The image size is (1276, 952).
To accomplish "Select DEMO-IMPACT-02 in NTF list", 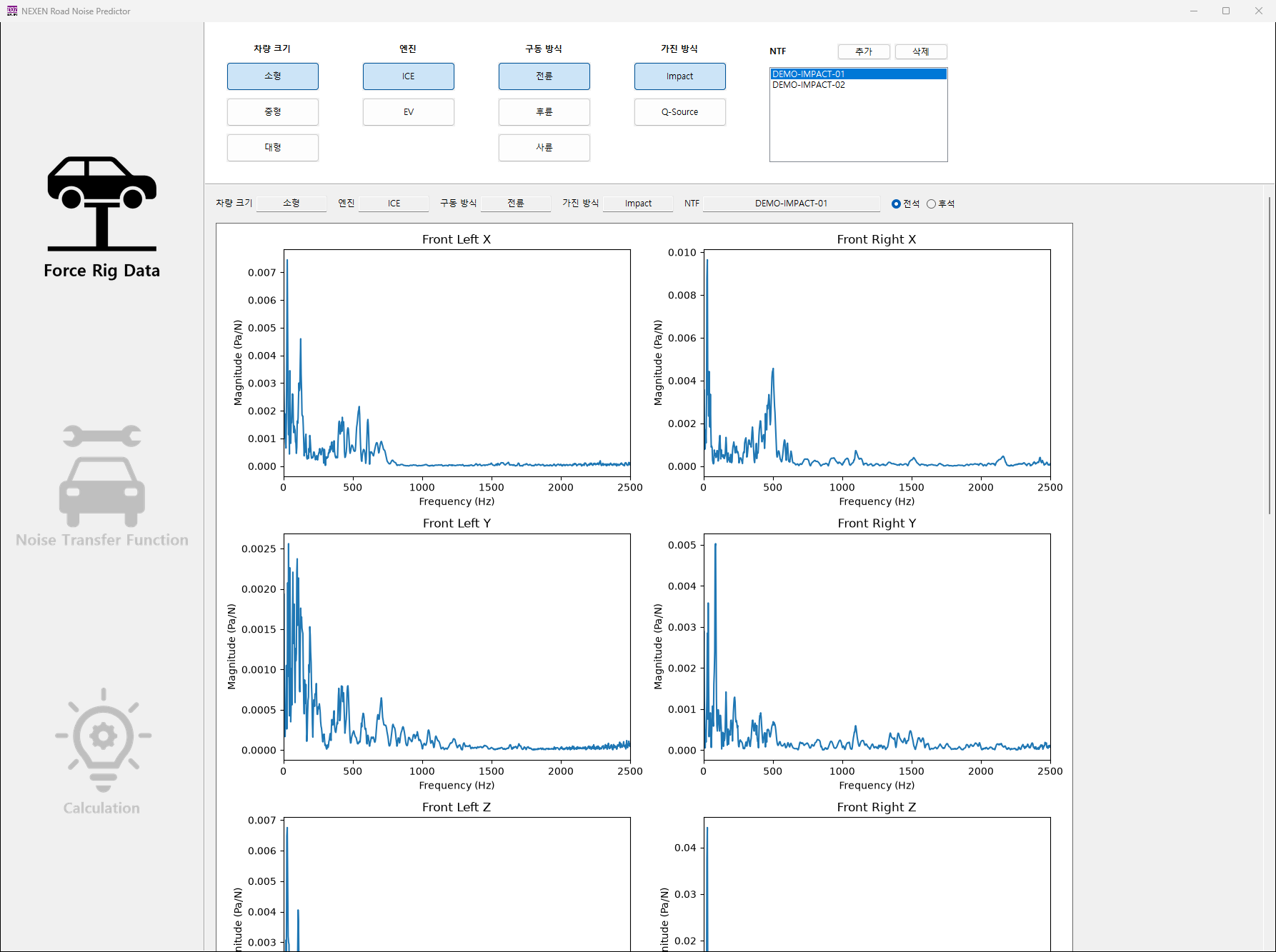I will click(x=859, y=85).
